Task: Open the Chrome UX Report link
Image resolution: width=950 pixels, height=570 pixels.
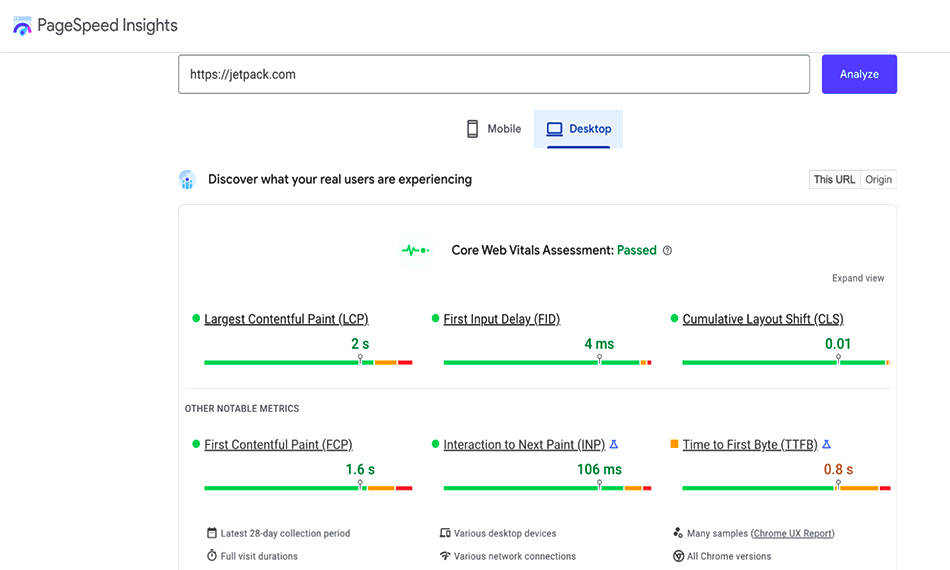Action: click(x=792, y=533)
